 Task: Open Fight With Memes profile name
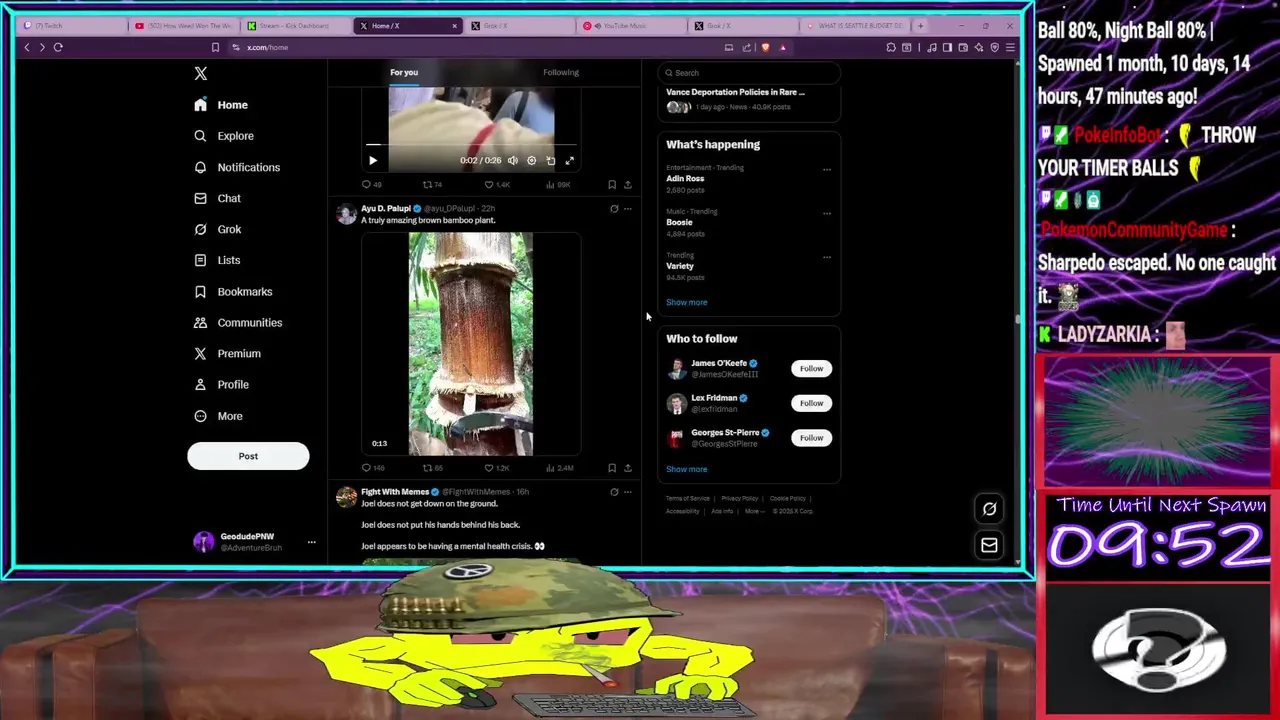point(395,492)
